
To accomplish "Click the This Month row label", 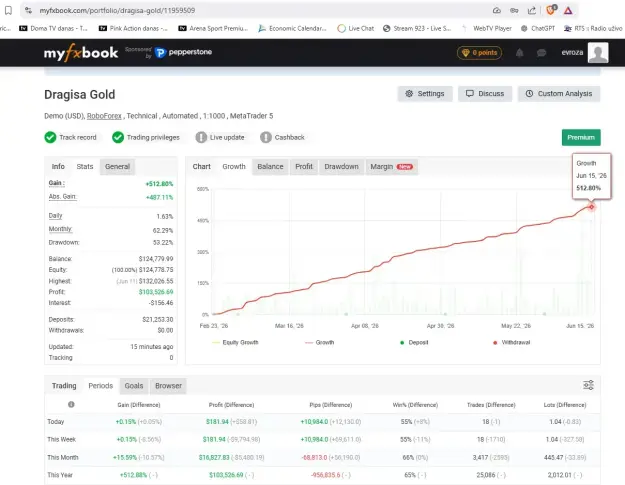I will pyautogui.click(x=63, y=457).
